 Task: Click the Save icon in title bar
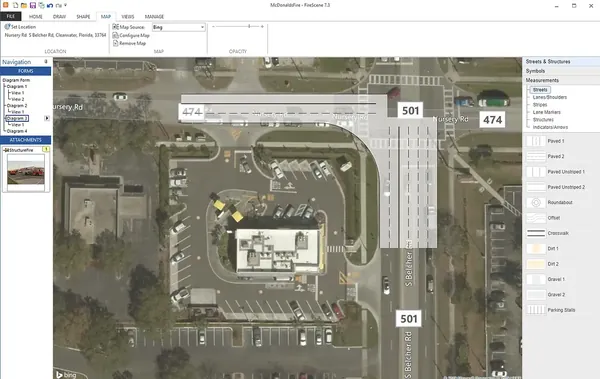pos(33,5)
